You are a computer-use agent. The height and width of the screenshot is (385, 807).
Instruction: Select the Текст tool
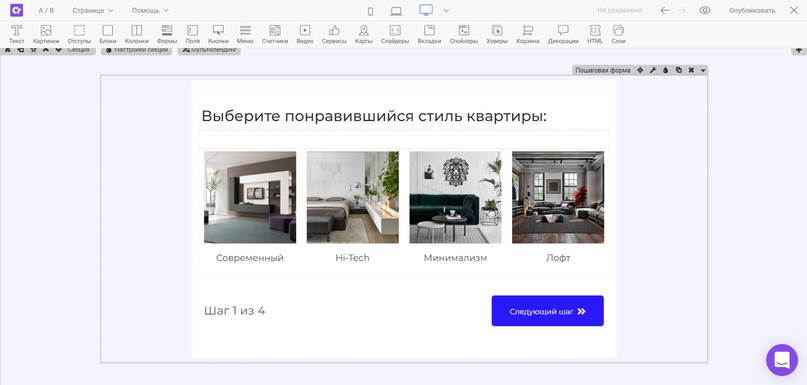pyautogui.click(x=16, y=34)
